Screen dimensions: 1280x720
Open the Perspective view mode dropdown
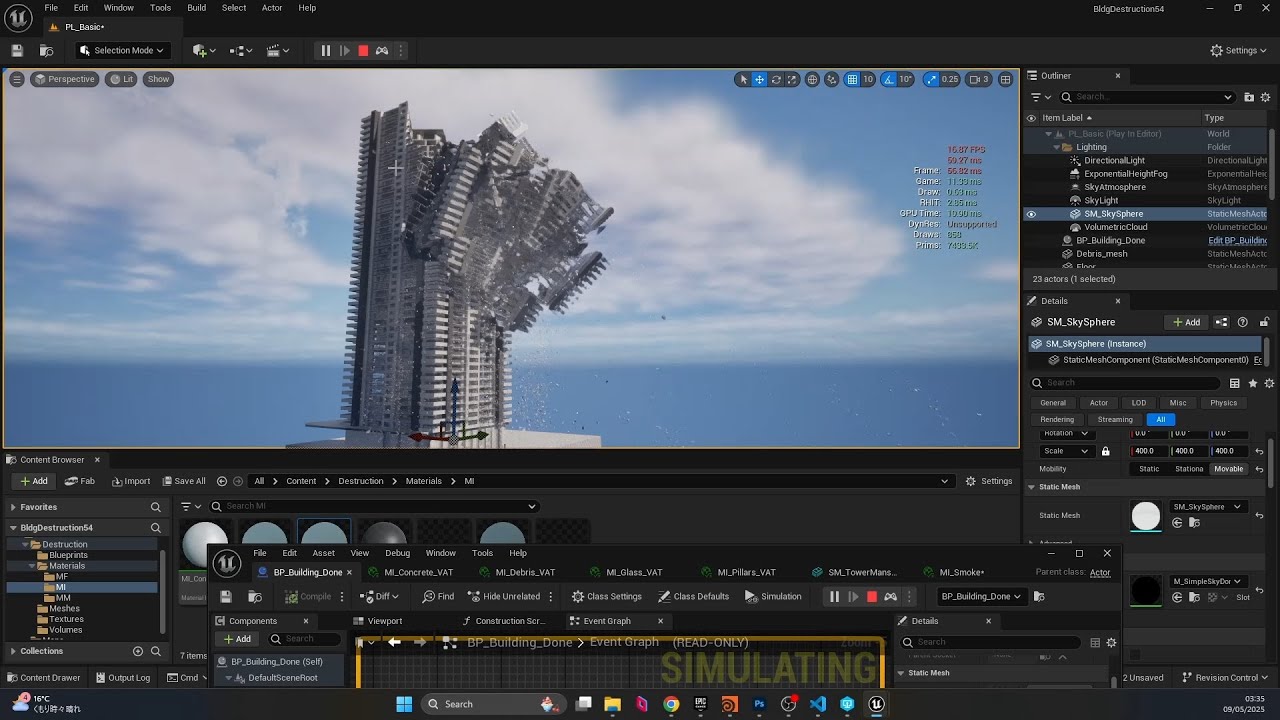point(65,79)
